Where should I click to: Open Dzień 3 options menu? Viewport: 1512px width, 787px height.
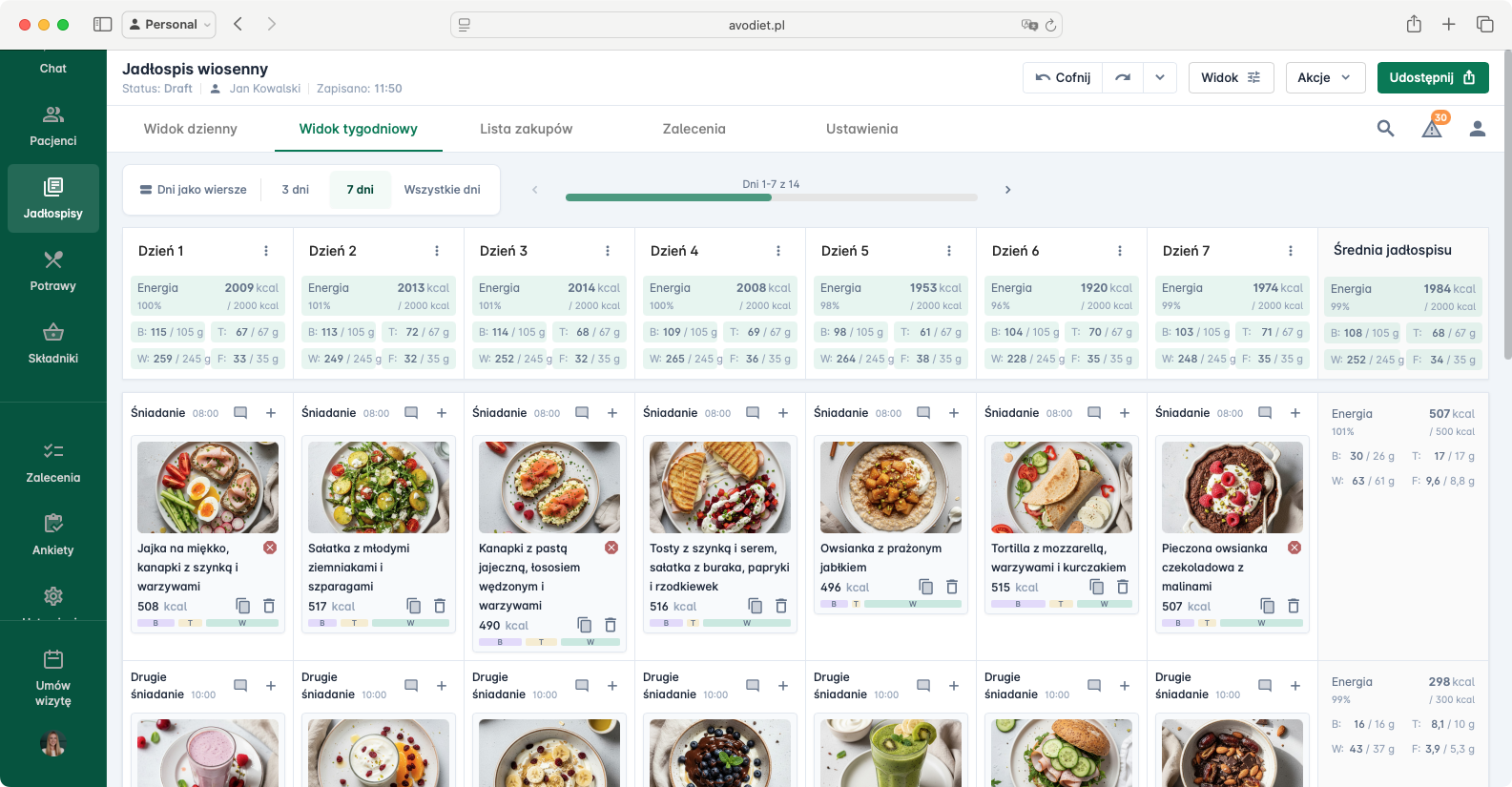[x=608, y=251]
